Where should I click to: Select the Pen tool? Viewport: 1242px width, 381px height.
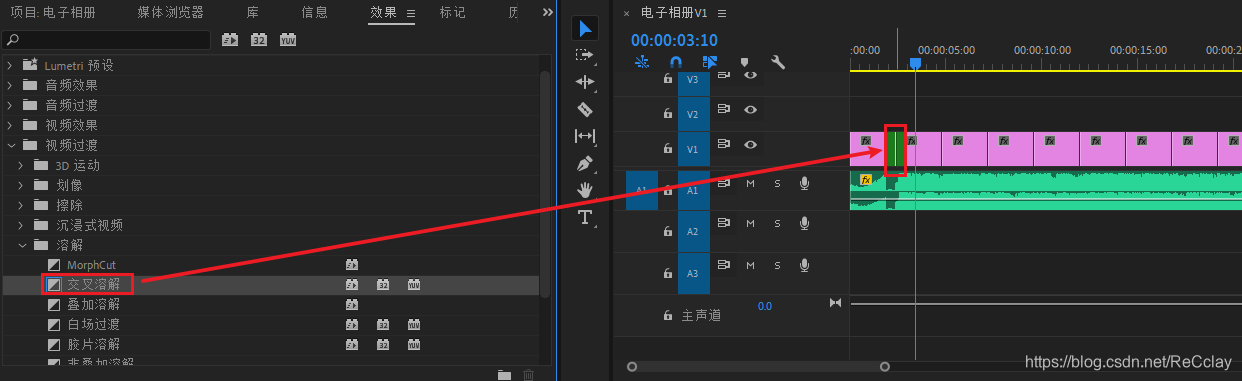(x=586, y=163)
